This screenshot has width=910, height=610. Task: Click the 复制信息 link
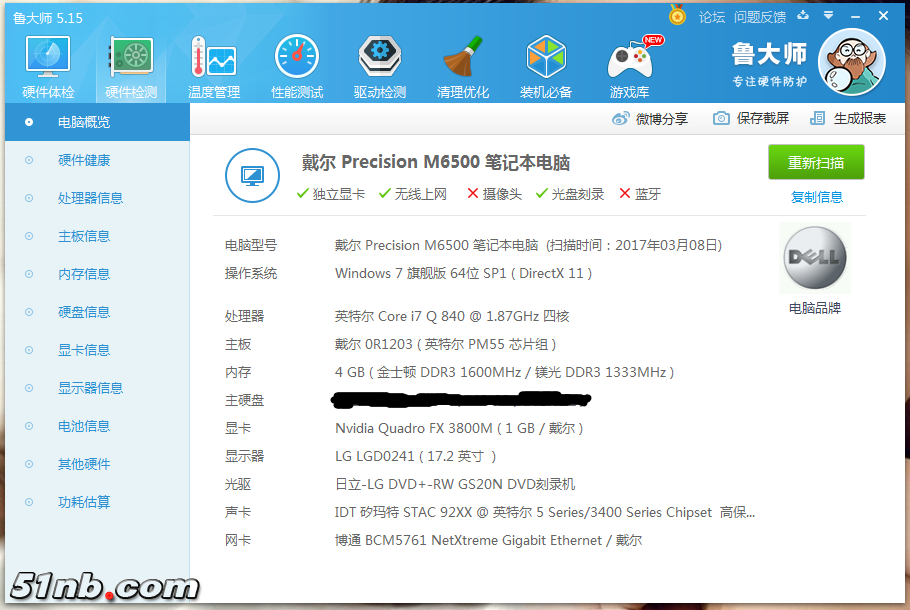816,197
